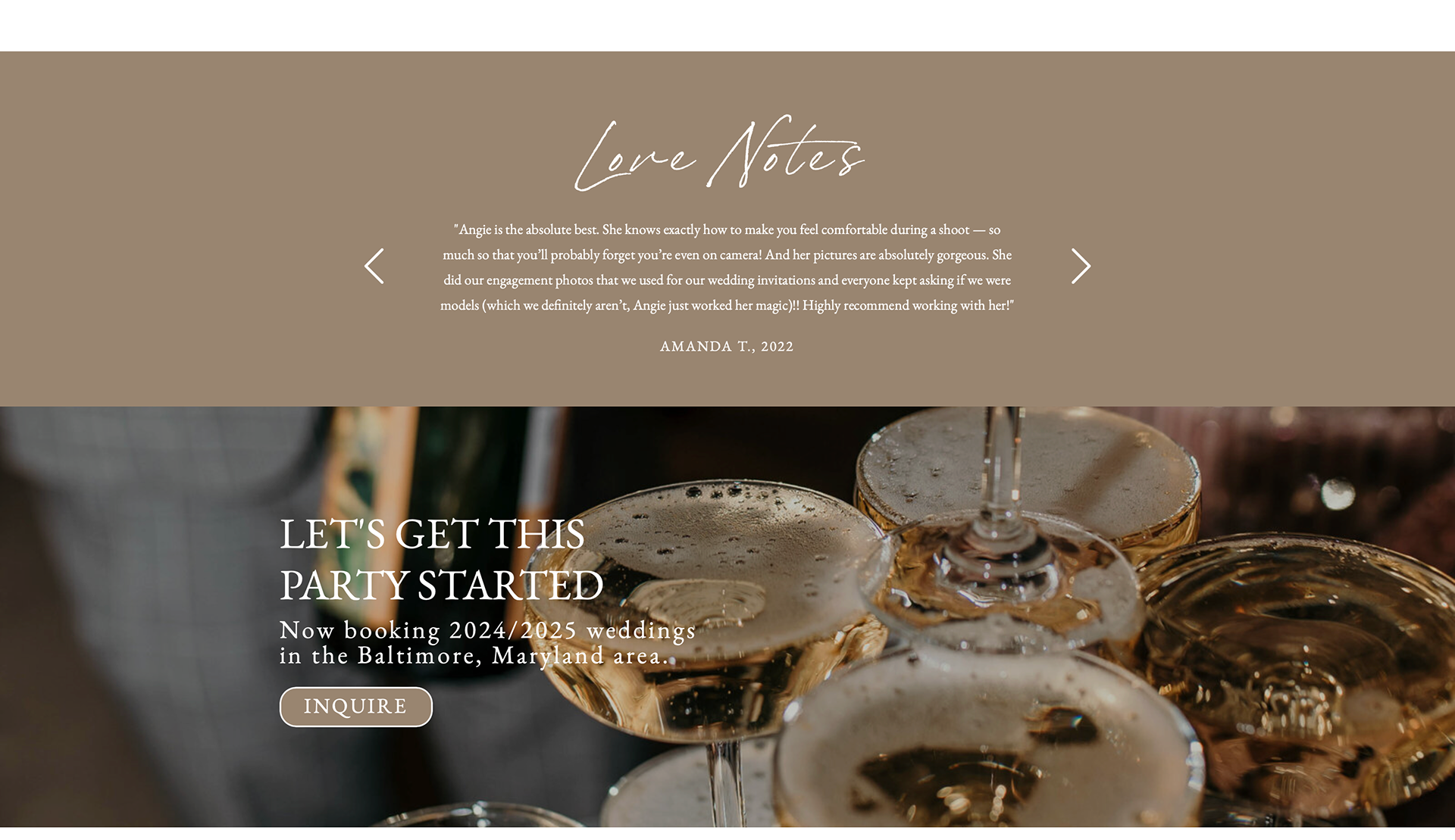Click the word "Notes" in the script heading
The height and width of the screenshot is (840, 1455).
pos(786,151)
